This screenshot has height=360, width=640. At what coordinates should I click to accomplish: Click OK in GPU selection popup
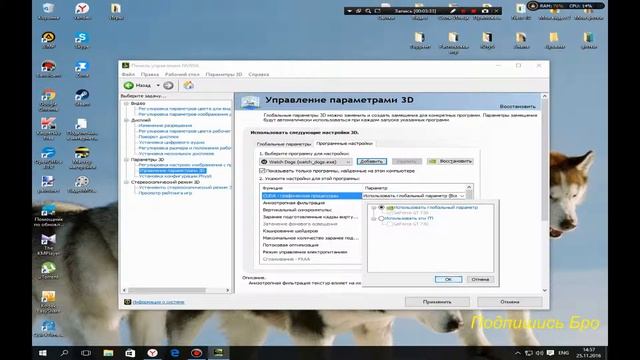[x=448, y=280]
